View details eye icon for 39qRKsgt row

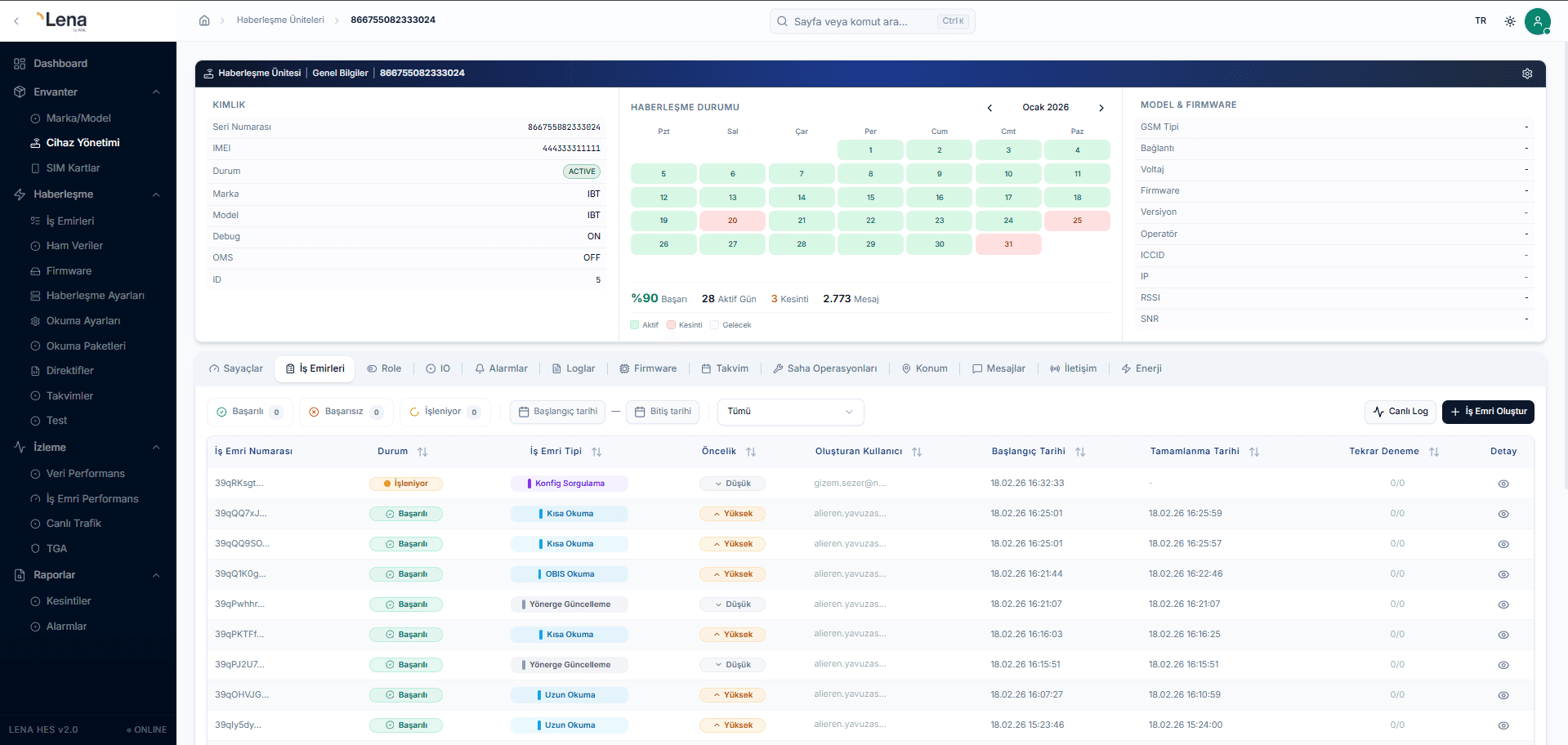1503,484
